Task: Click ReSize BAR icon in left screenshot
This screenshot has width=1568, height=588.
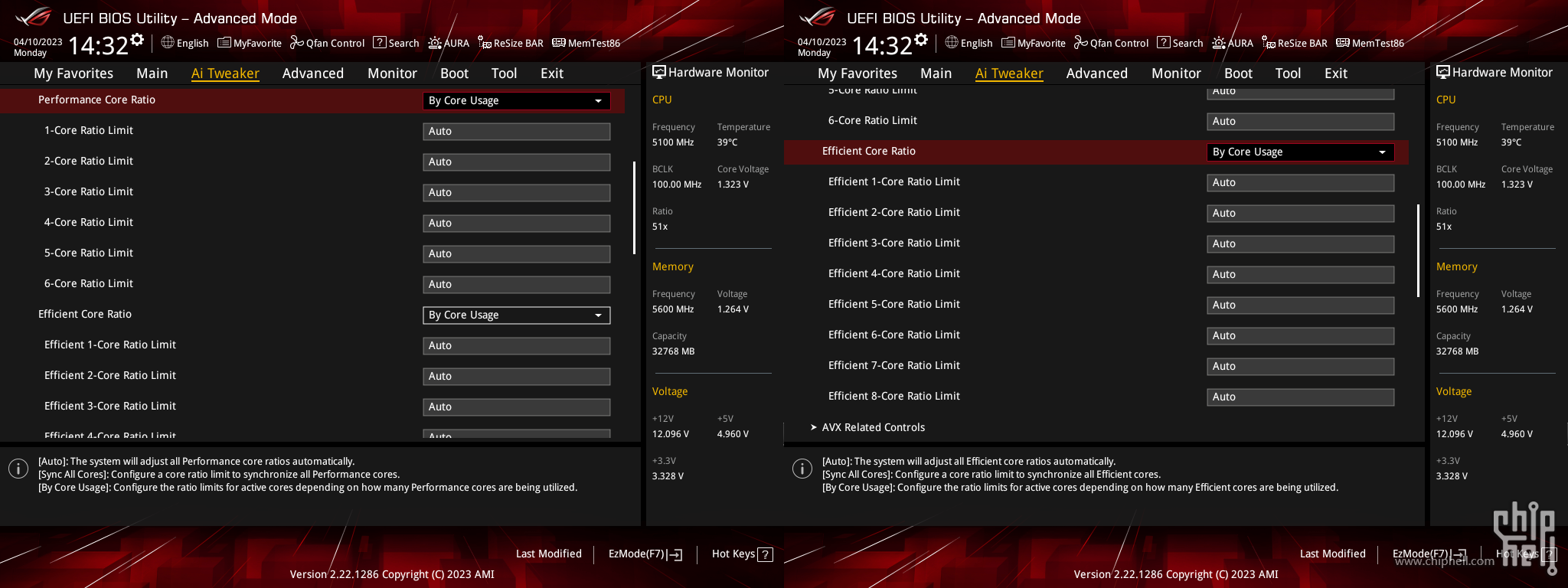Action: [x=485, y=43]
